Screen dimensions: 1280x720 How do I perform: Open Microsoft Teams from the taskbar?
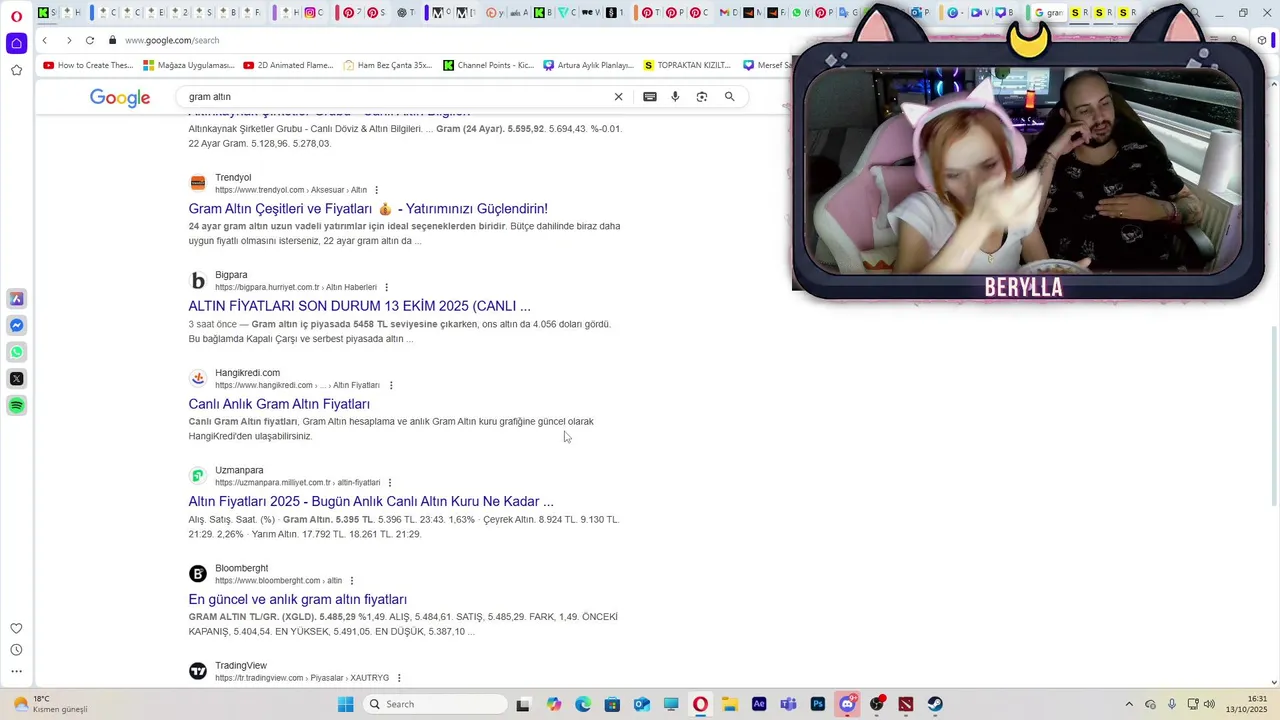(x=788, y=704)
